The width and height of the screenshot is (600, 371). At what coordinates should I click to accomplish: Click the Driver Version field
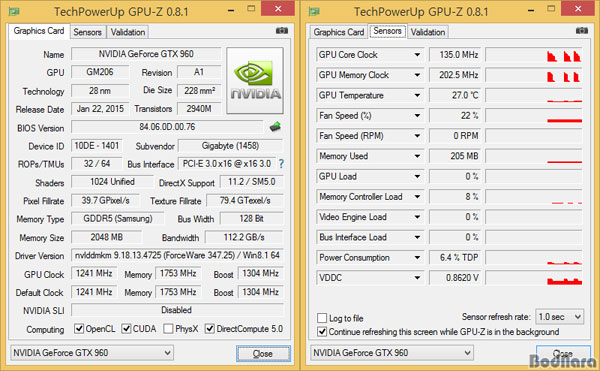pos(177,255)
